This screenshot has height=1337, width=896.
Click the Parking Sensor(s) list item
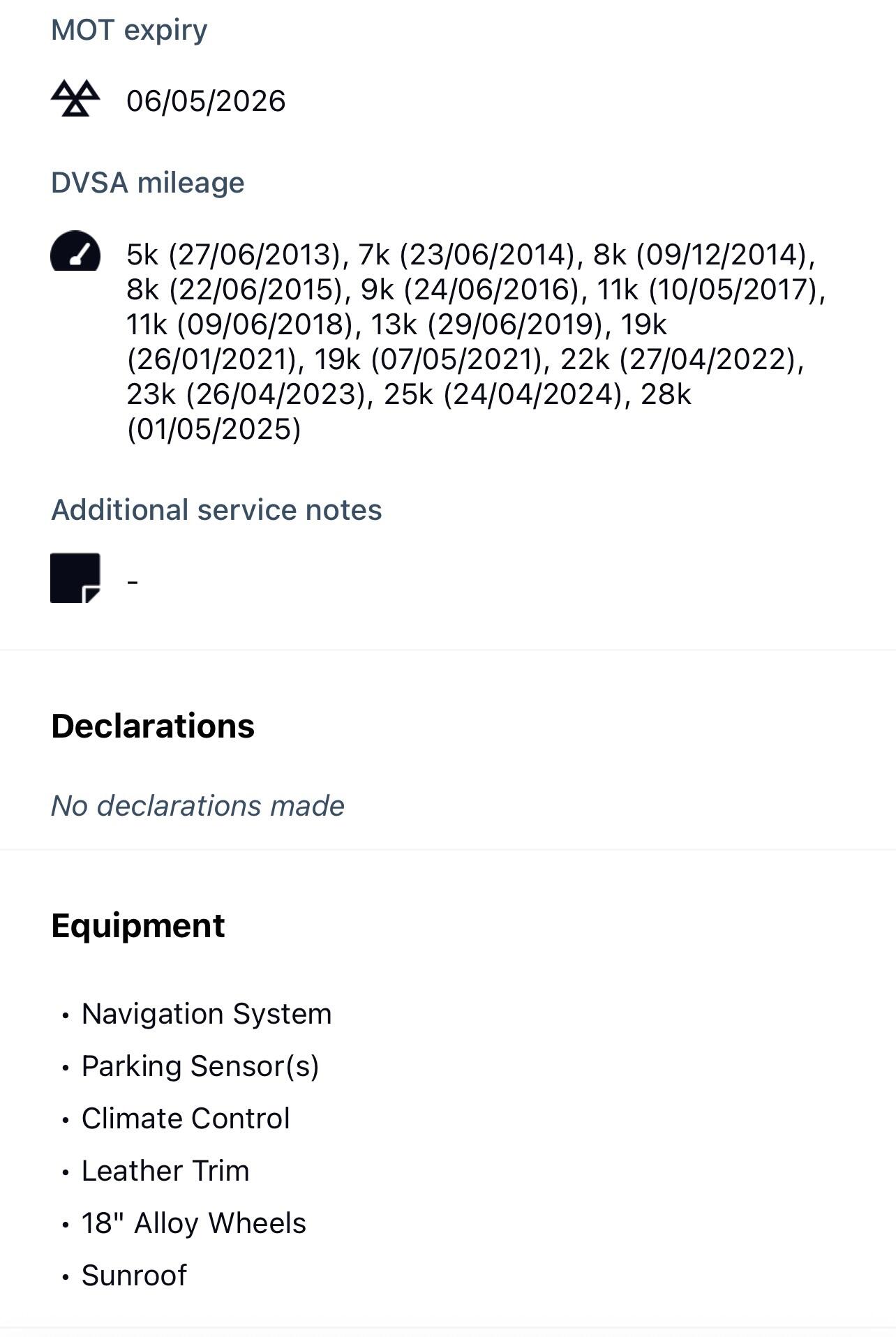(x=200, y=1066)
